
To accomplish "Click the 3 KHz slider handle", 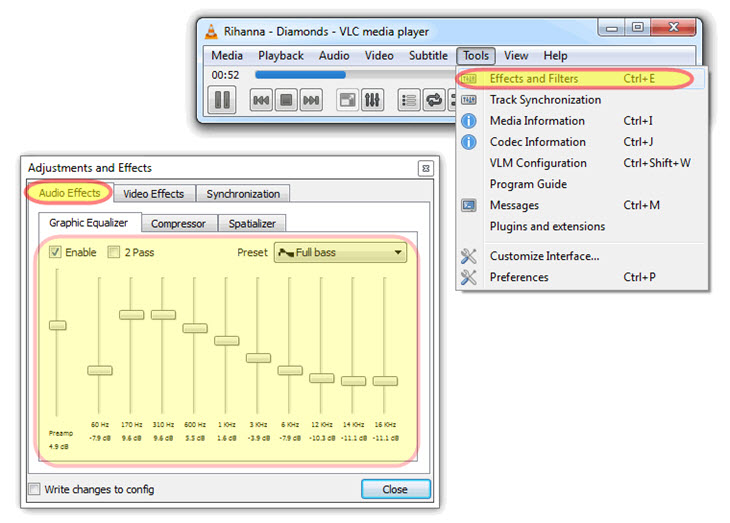I will pyautogui.click(x=258, y=358).
